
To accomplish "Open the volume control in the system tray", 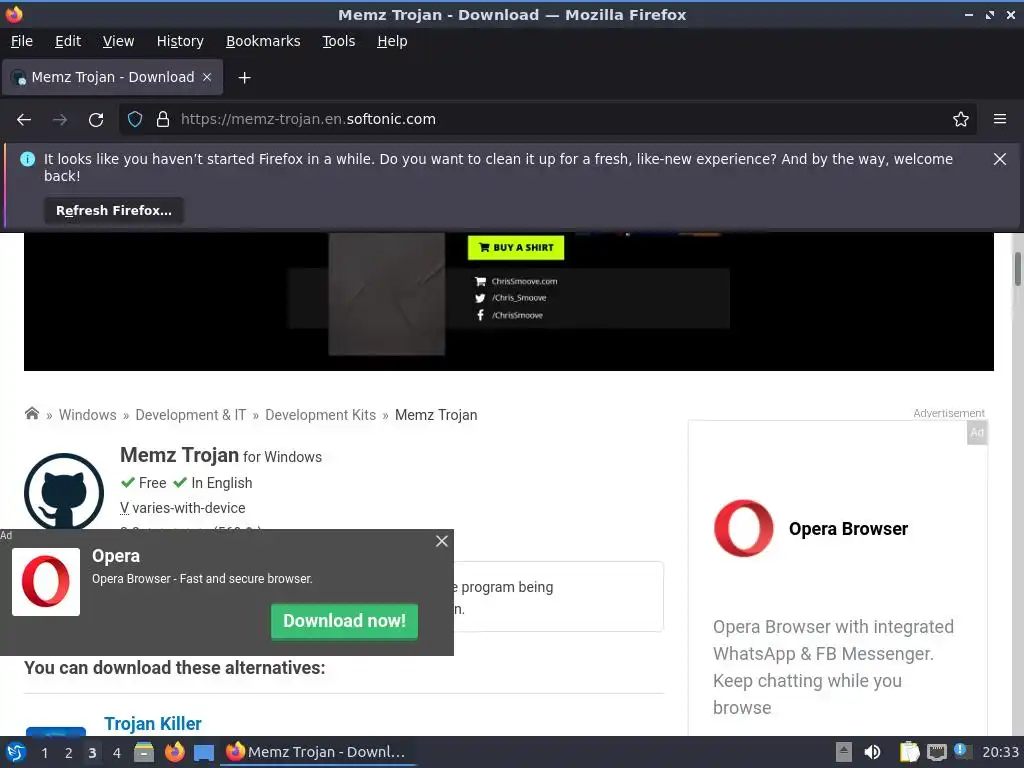I will pos(872,752).
